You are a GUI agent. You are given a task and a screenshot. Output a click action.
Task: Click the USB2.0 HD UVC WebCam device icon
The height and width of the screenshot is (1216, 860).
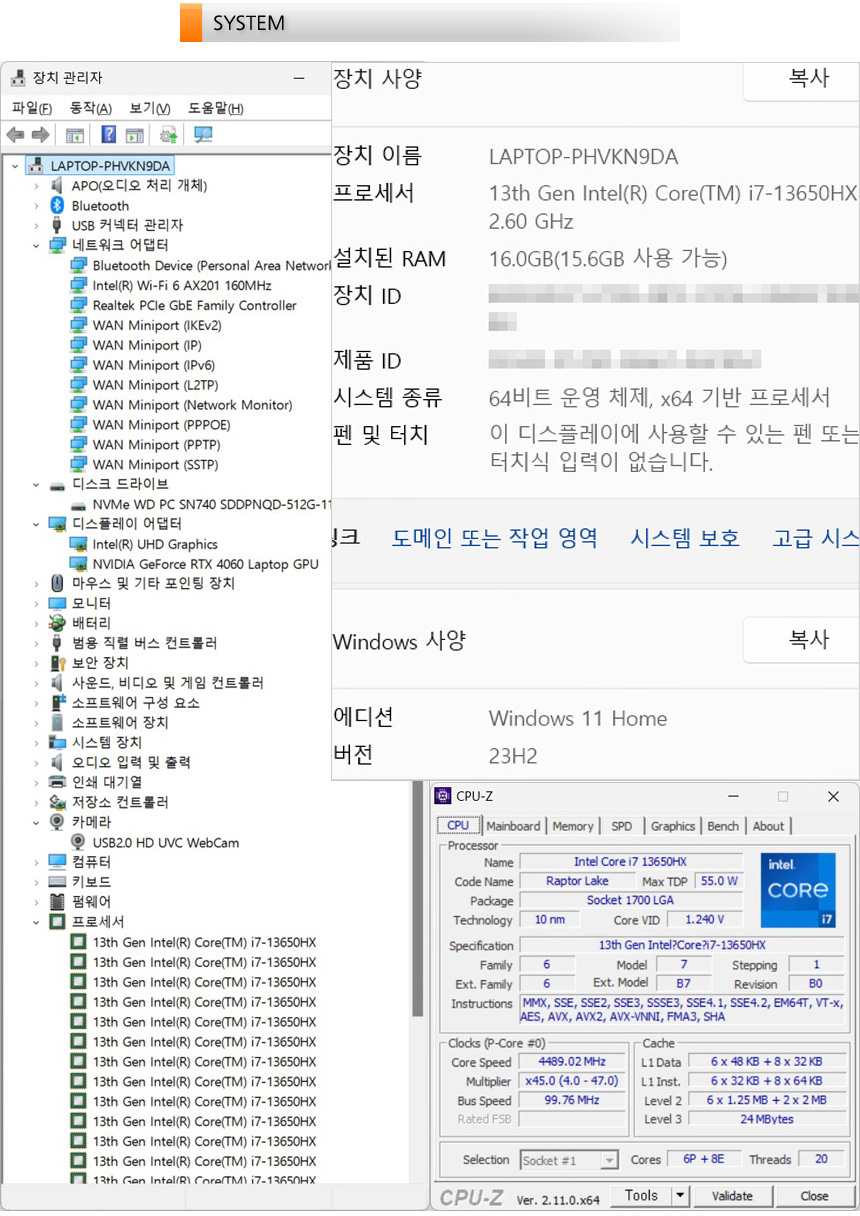79,842
